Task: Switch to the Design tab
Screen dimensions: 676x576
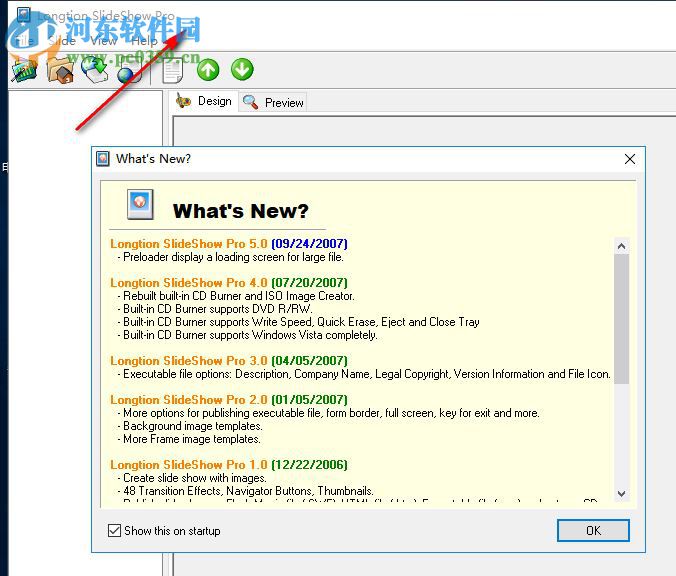Action: 203,101
